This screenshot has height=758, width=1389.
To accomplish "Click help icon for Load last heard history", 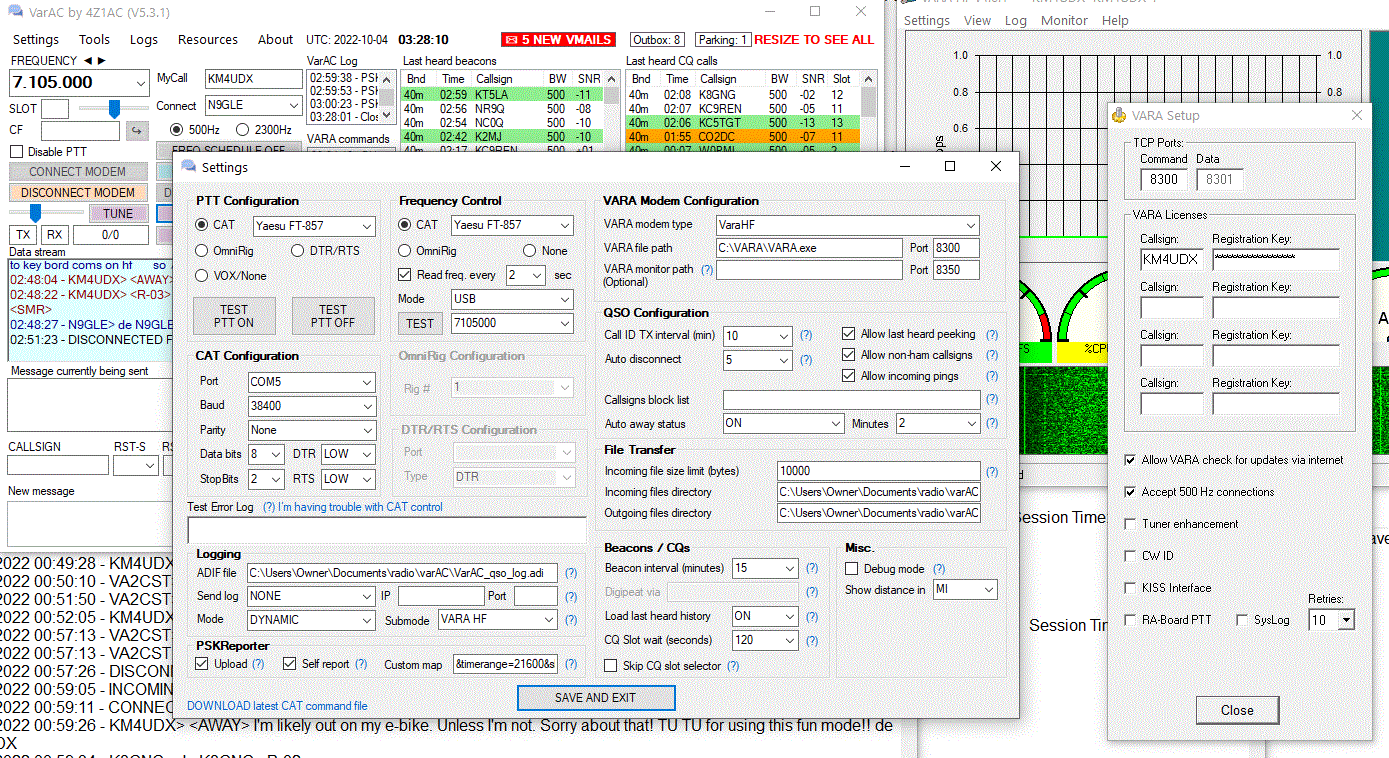I will point(813,616).
